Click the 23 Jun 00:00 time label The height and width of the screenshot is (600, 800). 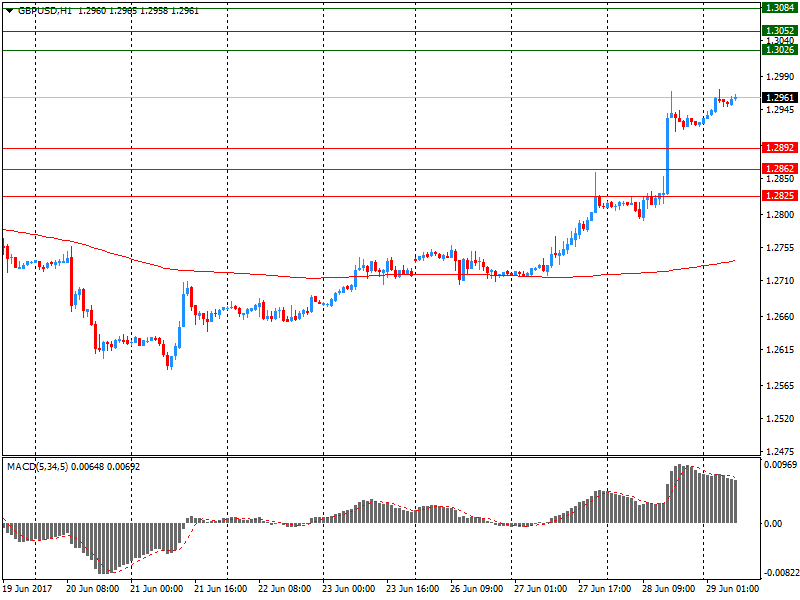[348, 588]
